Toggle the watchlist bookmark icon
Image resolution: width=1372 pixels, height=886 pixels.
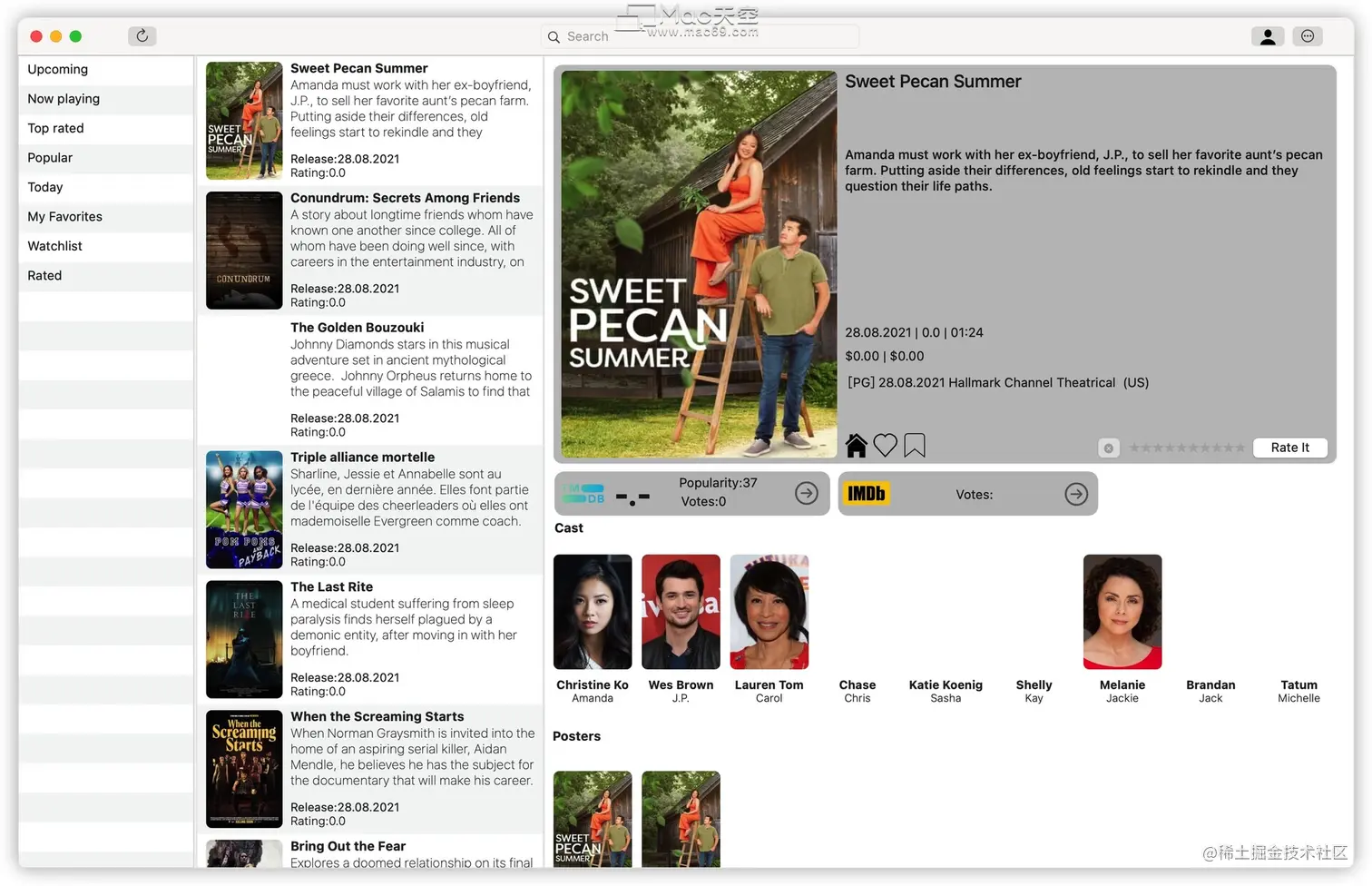pos(915,446)
